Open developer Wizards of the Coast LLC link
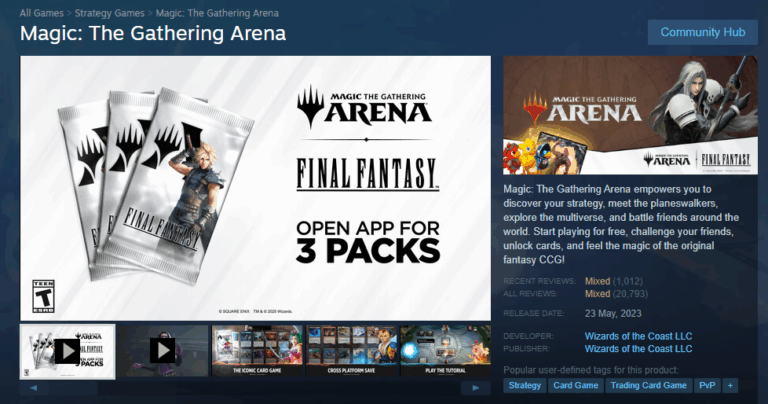Image resolution: width=768 pixels, height=404 pixels. [638, 336]
